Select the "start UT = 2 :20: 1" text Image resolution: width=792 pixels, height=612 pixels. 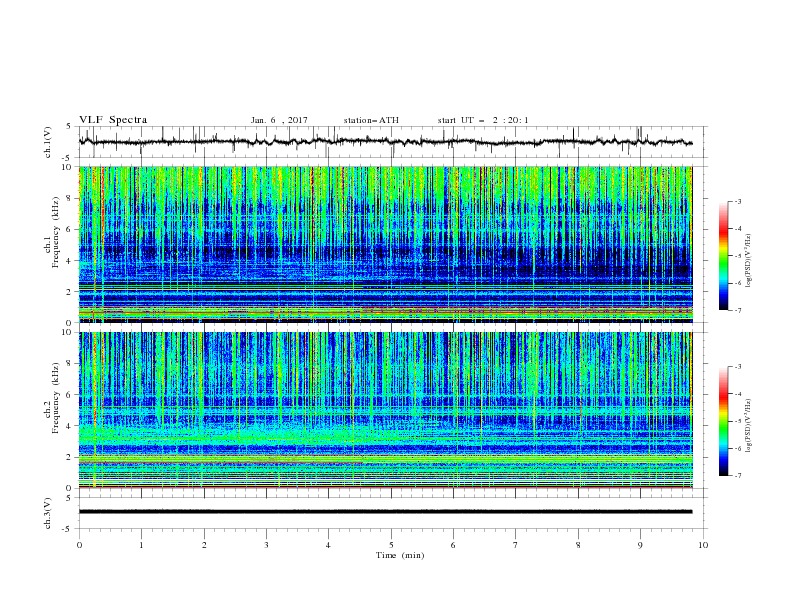pyautogui.click(x=483, y=120)
